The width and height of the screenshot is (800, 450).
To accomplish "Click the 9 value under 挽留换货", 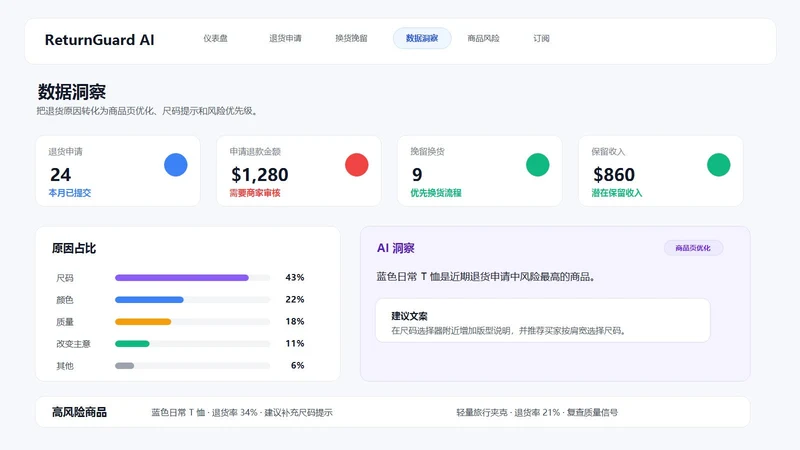I will click(x=417, y=175).
